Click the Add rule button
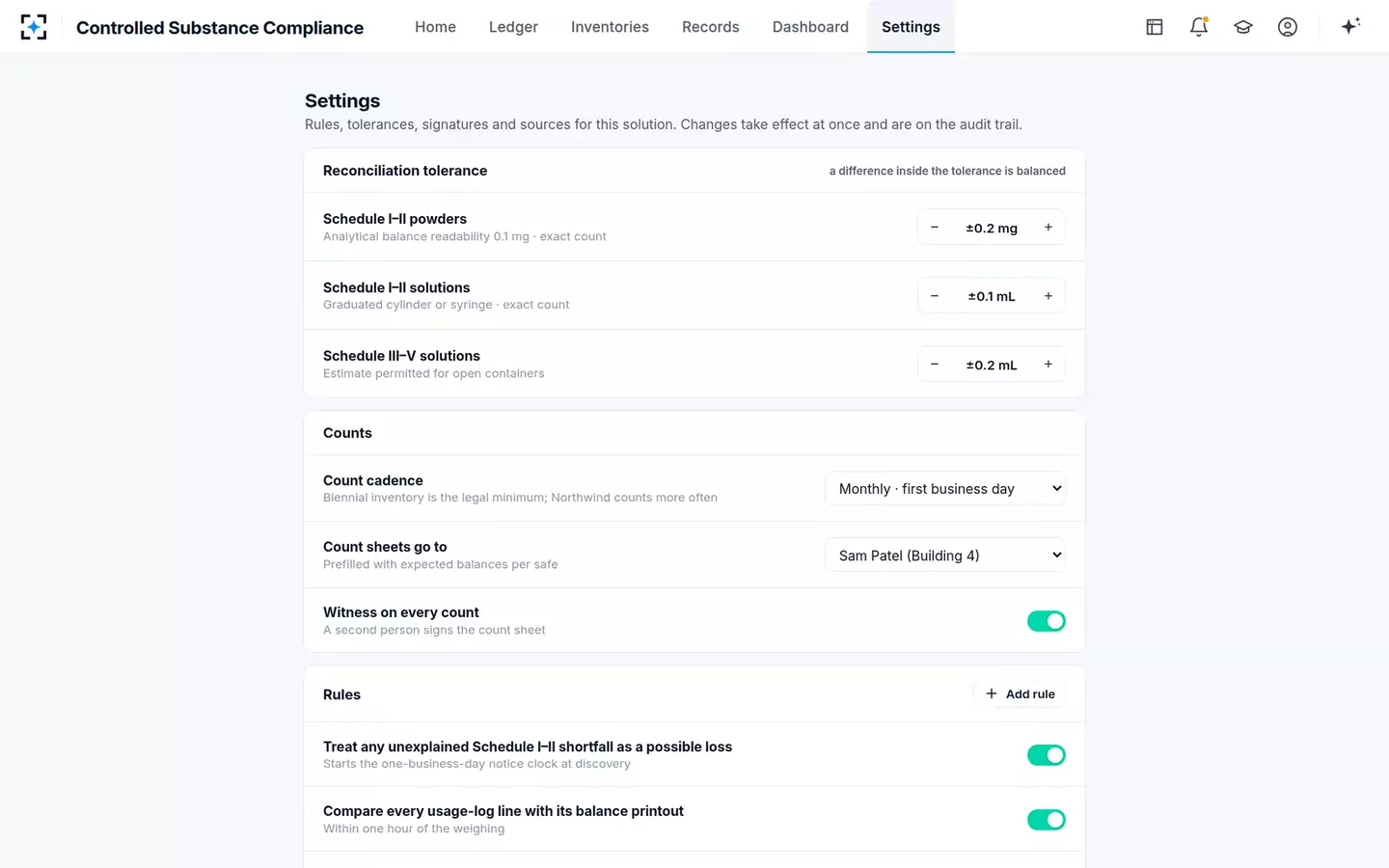Screen dimensions: 1389x868 click(x=1020, y=694)
